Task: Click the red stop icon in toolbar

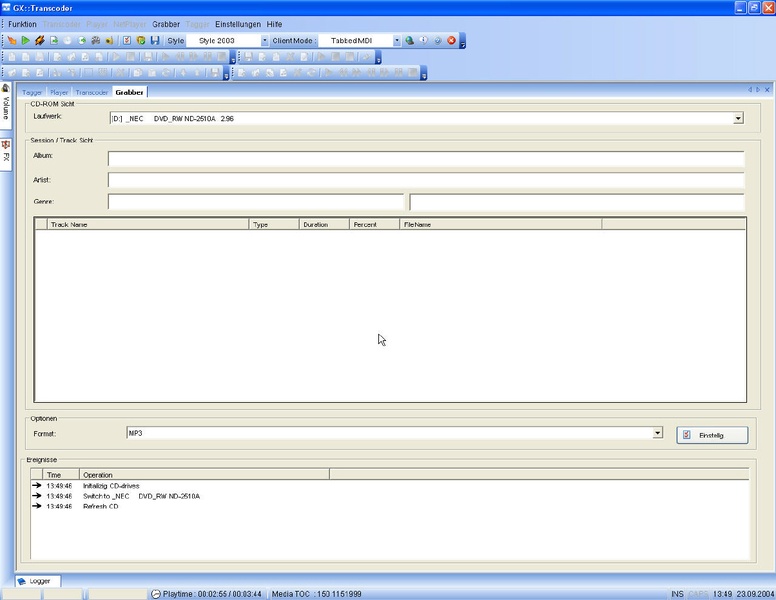Action: tap(451, 41)
